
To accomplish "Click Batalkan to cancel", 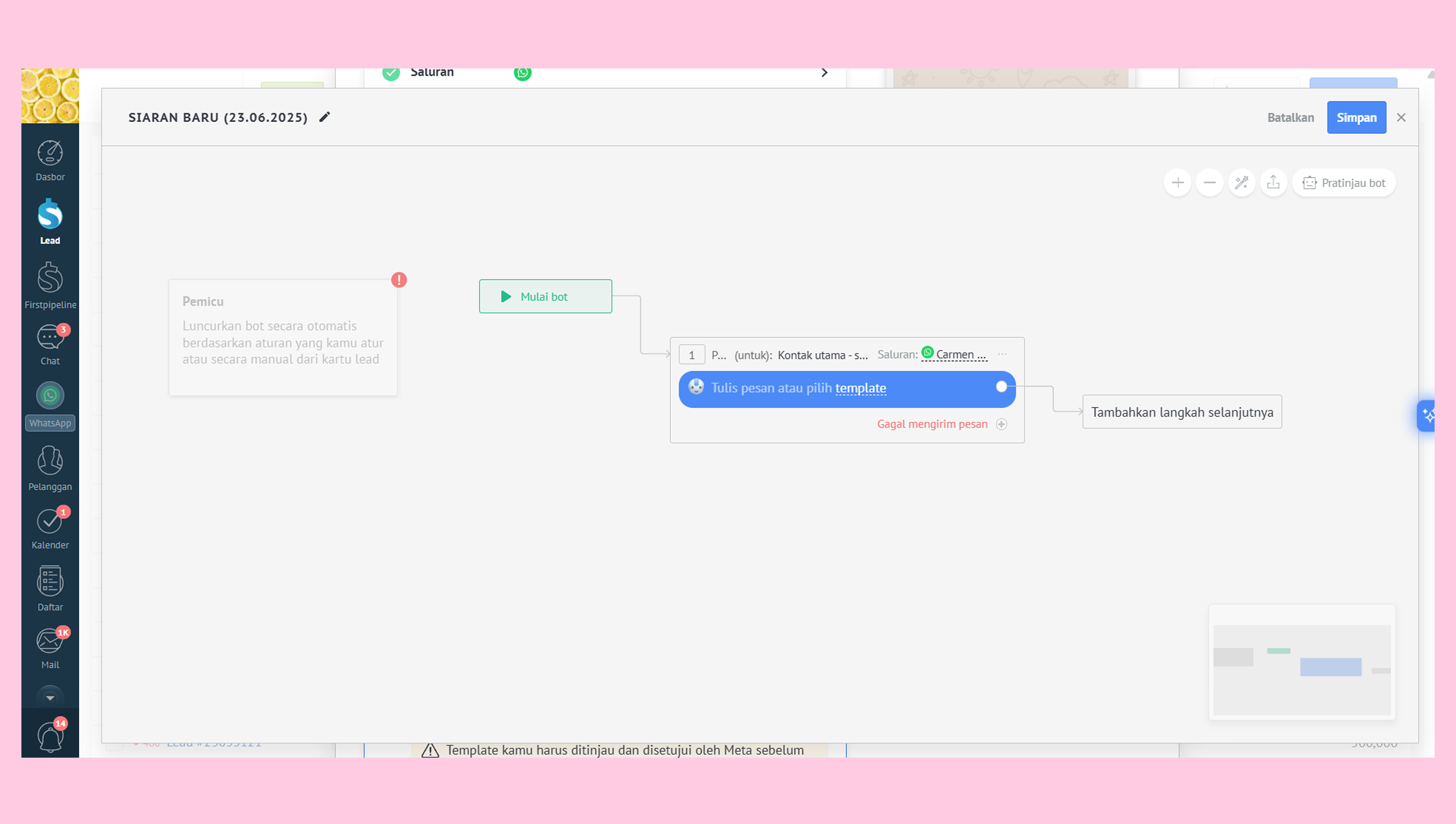I will 1290,118.
